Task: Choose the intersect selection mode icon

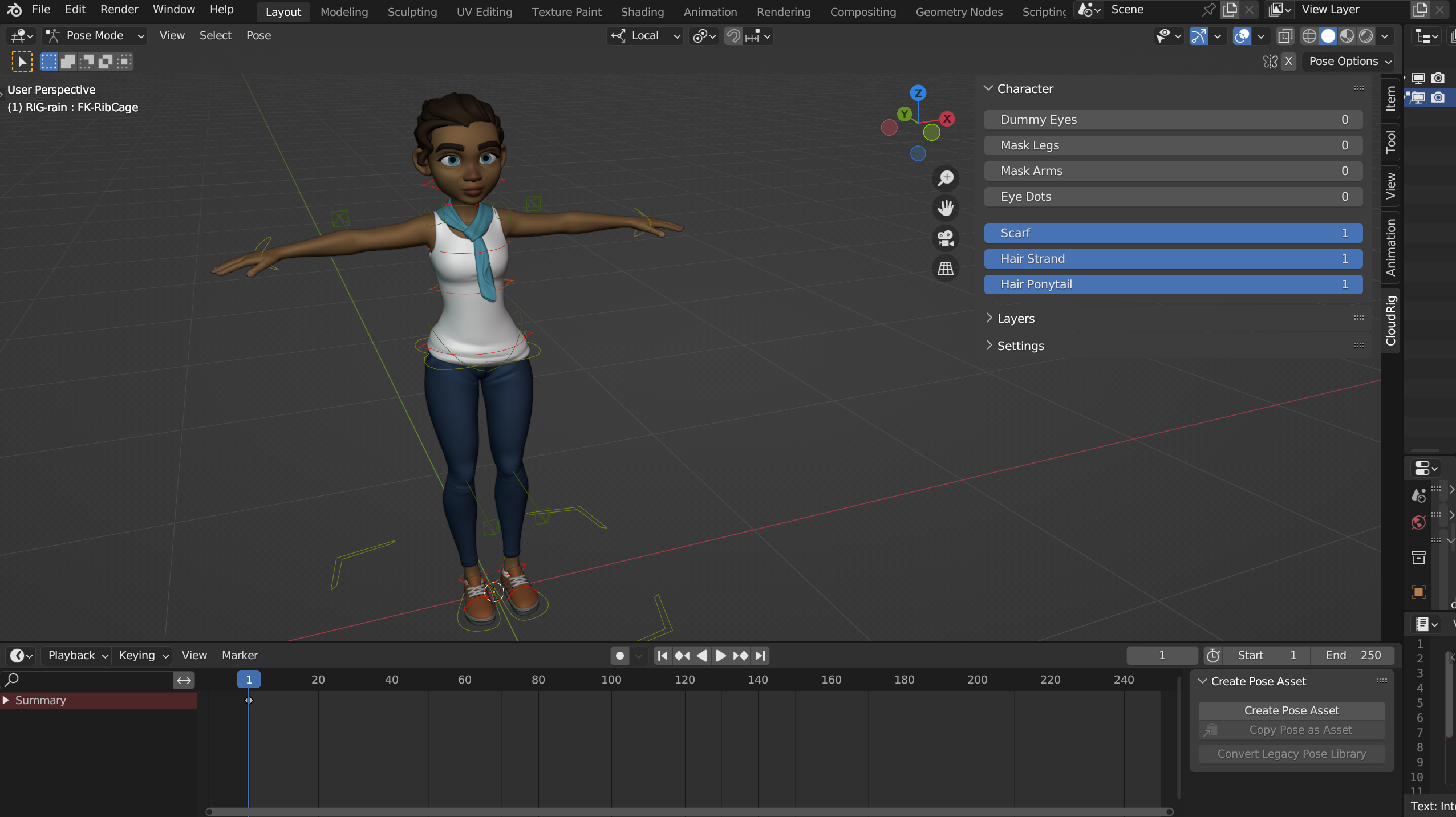Action: pyautogui.click(x=124, y=62)
